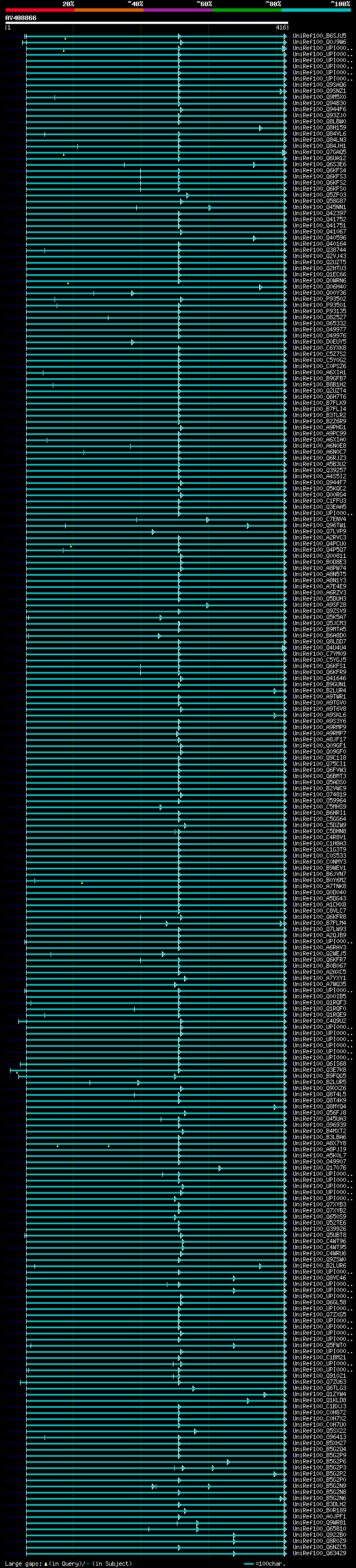
Task: Click hit label UniRef100_Q40596
Action: click(319, 238)
